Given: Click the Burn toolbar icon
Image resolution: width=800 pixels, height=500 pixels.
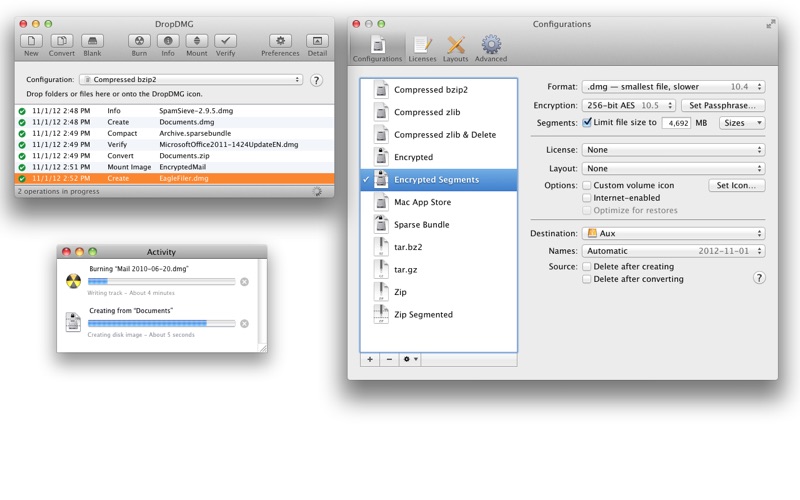Looking at the screenshot, I should pos(139,42).
